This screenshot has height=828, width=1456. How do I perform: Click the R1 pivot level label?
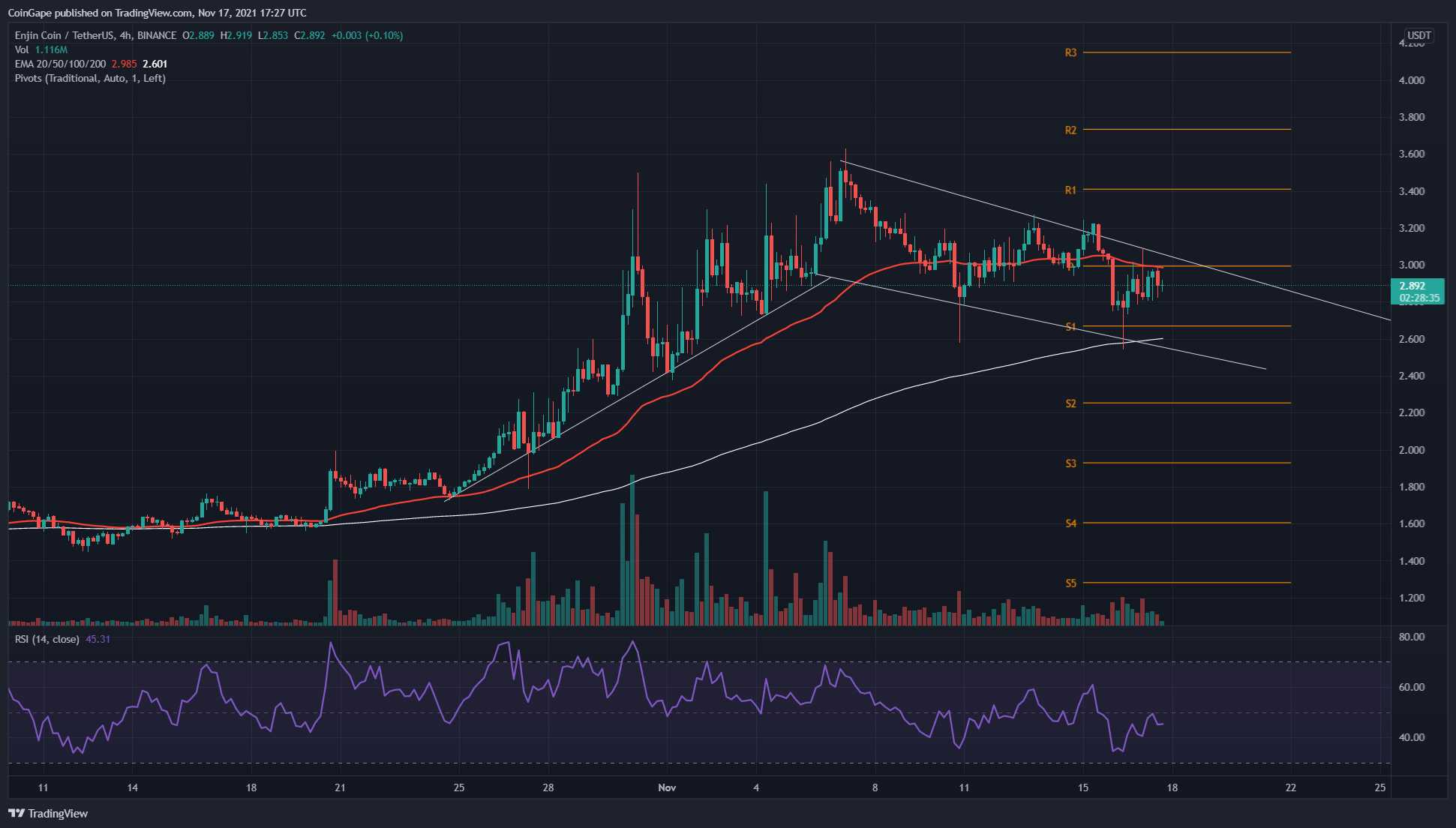click(1070, 190)
